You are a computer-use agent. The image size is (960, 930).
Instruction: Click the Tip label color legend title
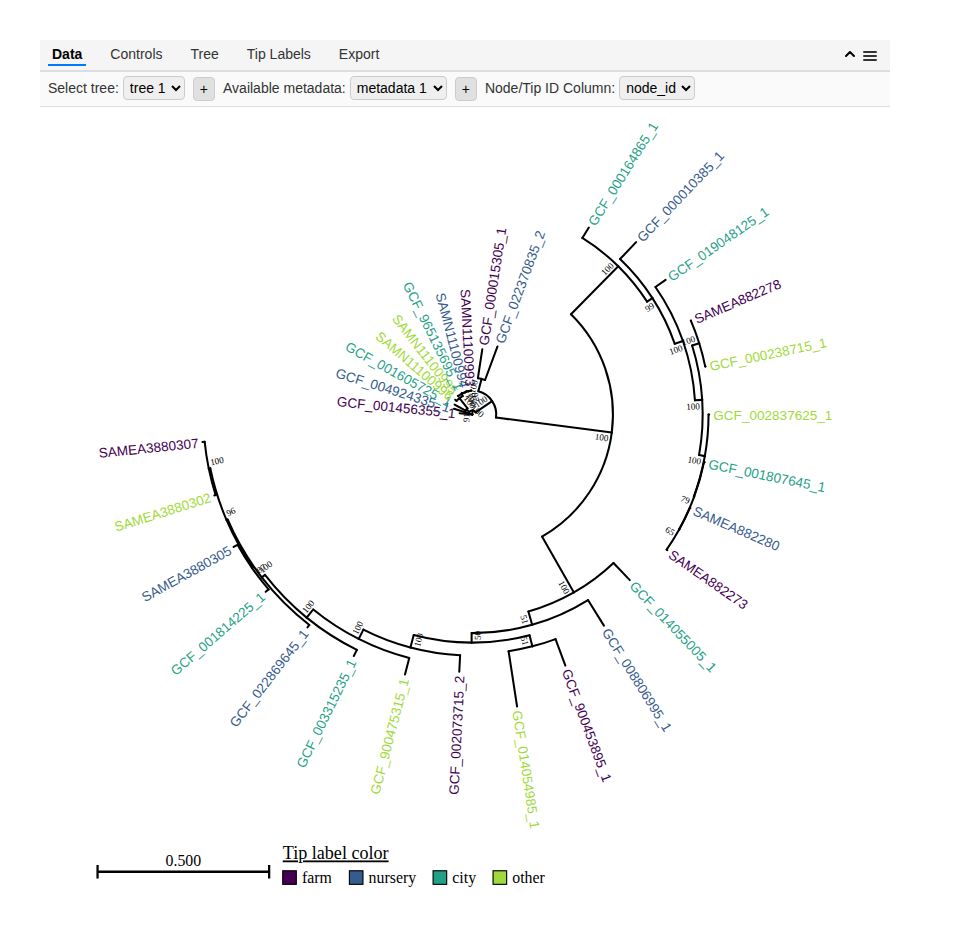(x=335, y=853)
